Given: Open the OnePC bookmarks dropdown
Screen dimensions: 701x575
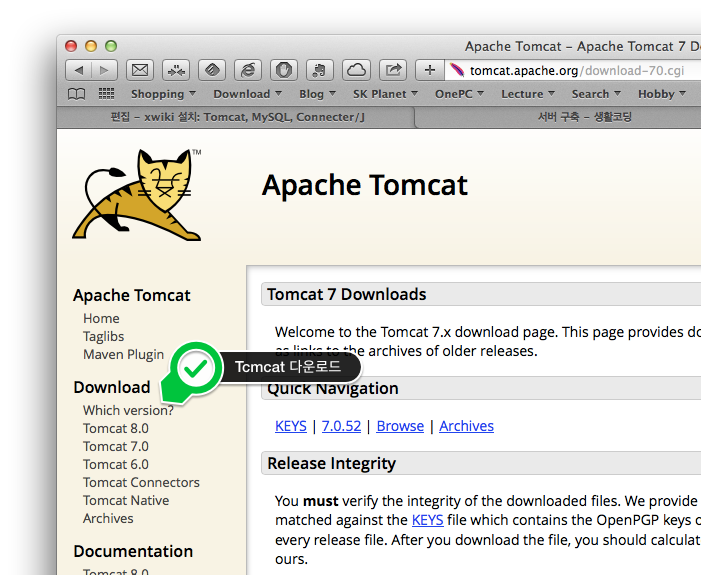Looking at the screenshot, I should 459,94.
